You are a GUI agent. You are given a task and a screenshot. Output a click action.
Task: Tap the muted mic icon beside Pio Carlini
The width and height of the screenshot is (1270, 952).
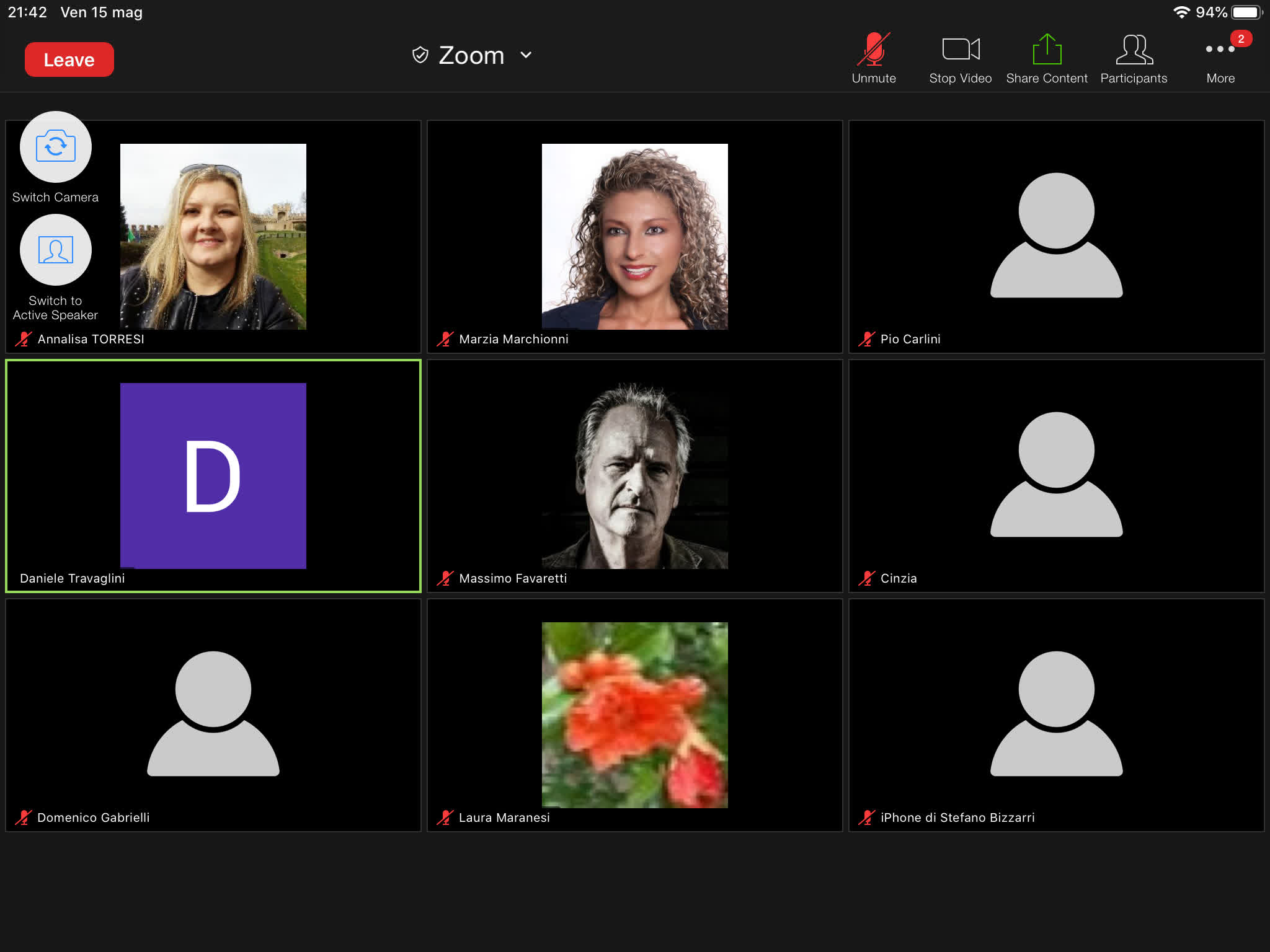(x=866, y=339)
